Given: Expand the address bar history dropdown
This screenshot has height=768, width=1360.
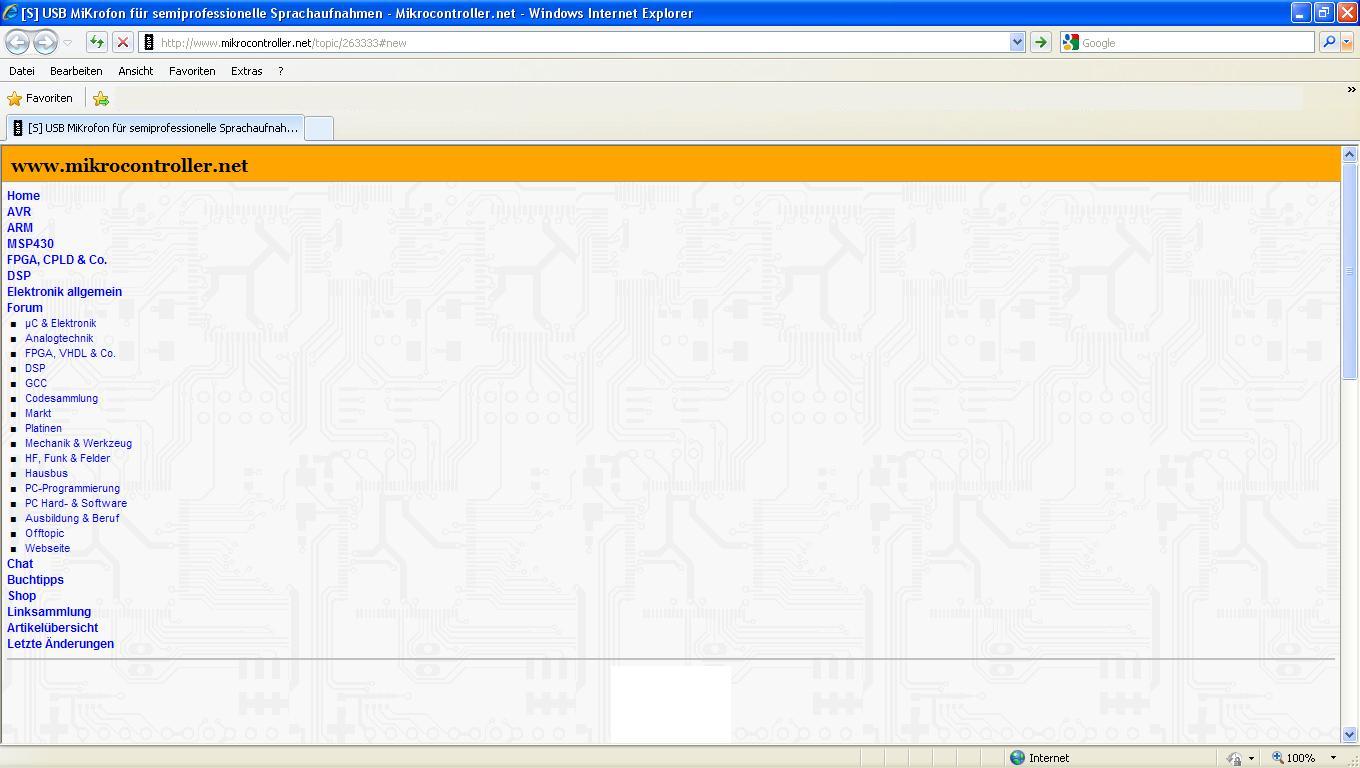Looking at the screenshot, I should click(1017, 42).
